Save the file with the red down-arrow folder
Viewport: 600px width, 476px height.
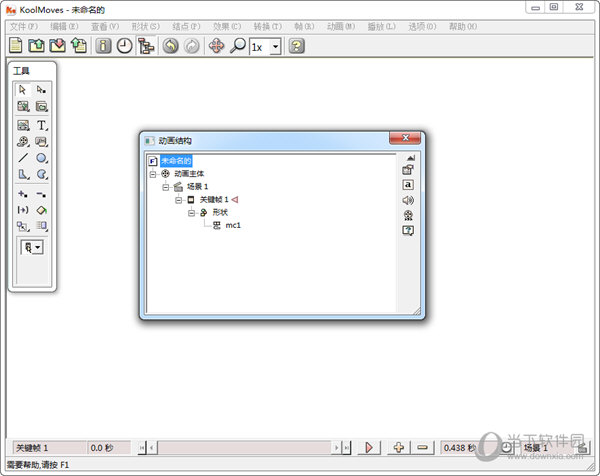[58, 46]
